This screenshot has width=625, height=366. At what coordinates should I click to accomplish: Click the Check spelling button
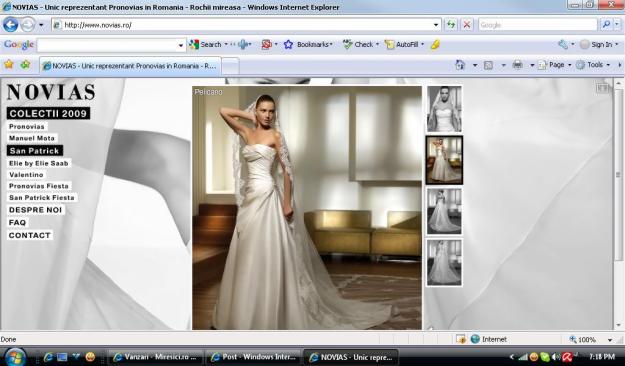click(358, 45)
